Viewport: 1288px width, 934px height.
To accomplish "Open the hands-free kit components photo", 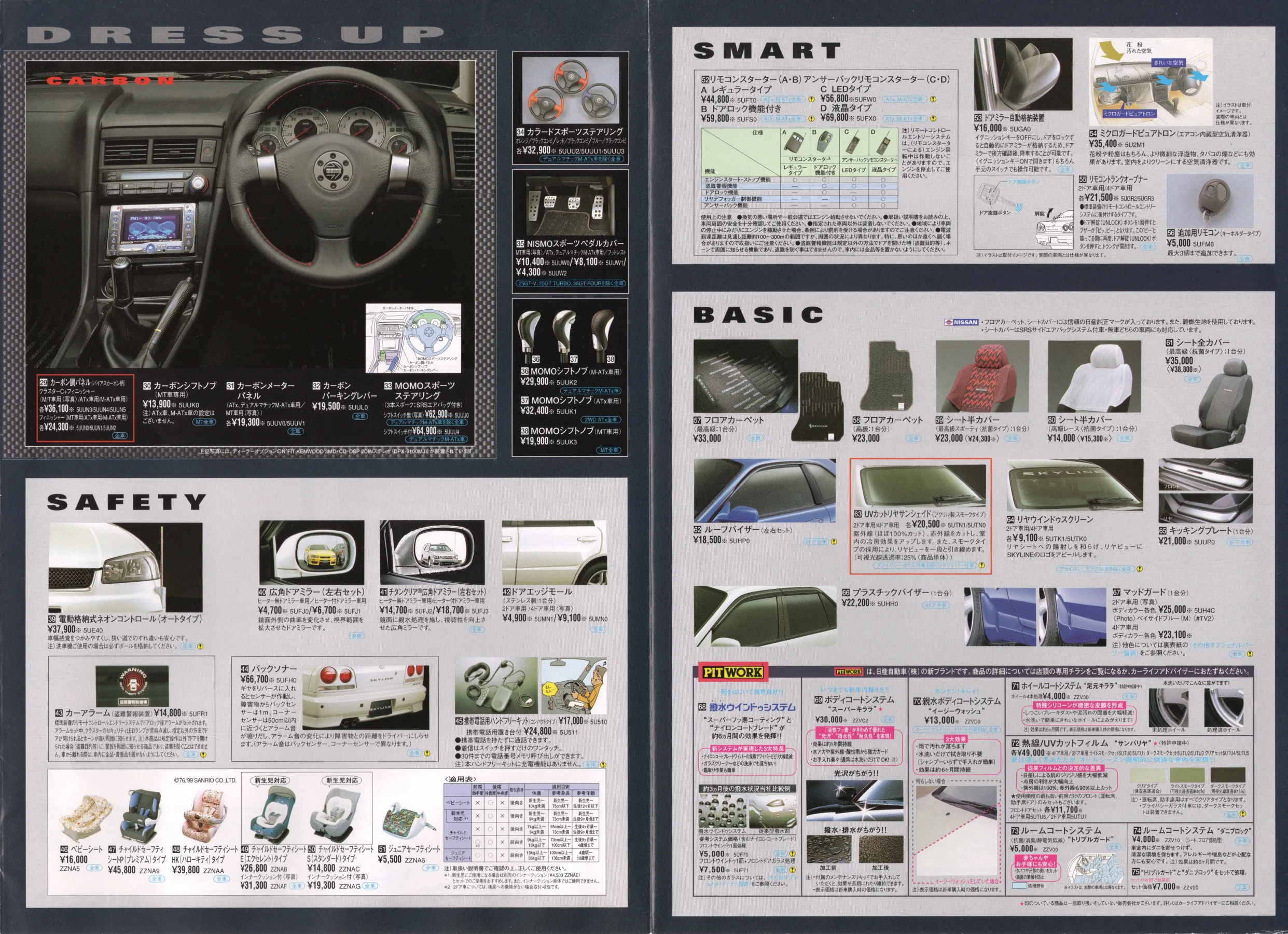I will click(496, 686).
